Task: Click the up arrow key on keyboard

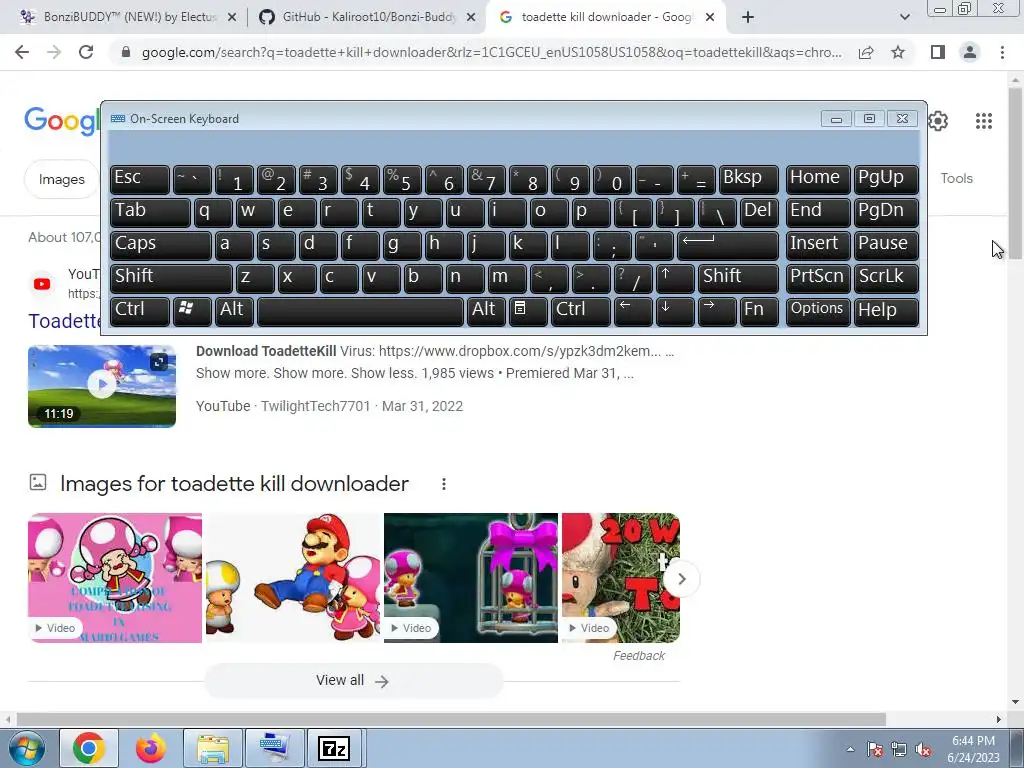Action: [x=675, y=278]
